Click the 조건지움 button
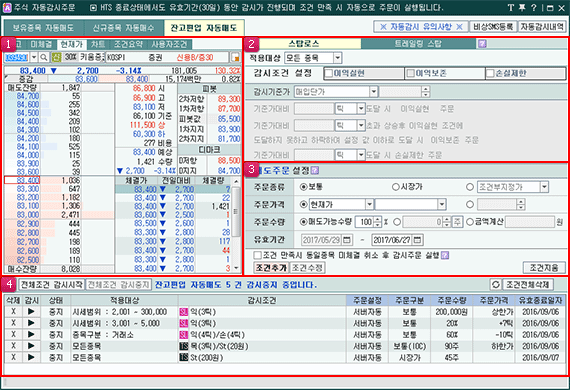This screenshot has width=570, height=390. tap(544, 268)
